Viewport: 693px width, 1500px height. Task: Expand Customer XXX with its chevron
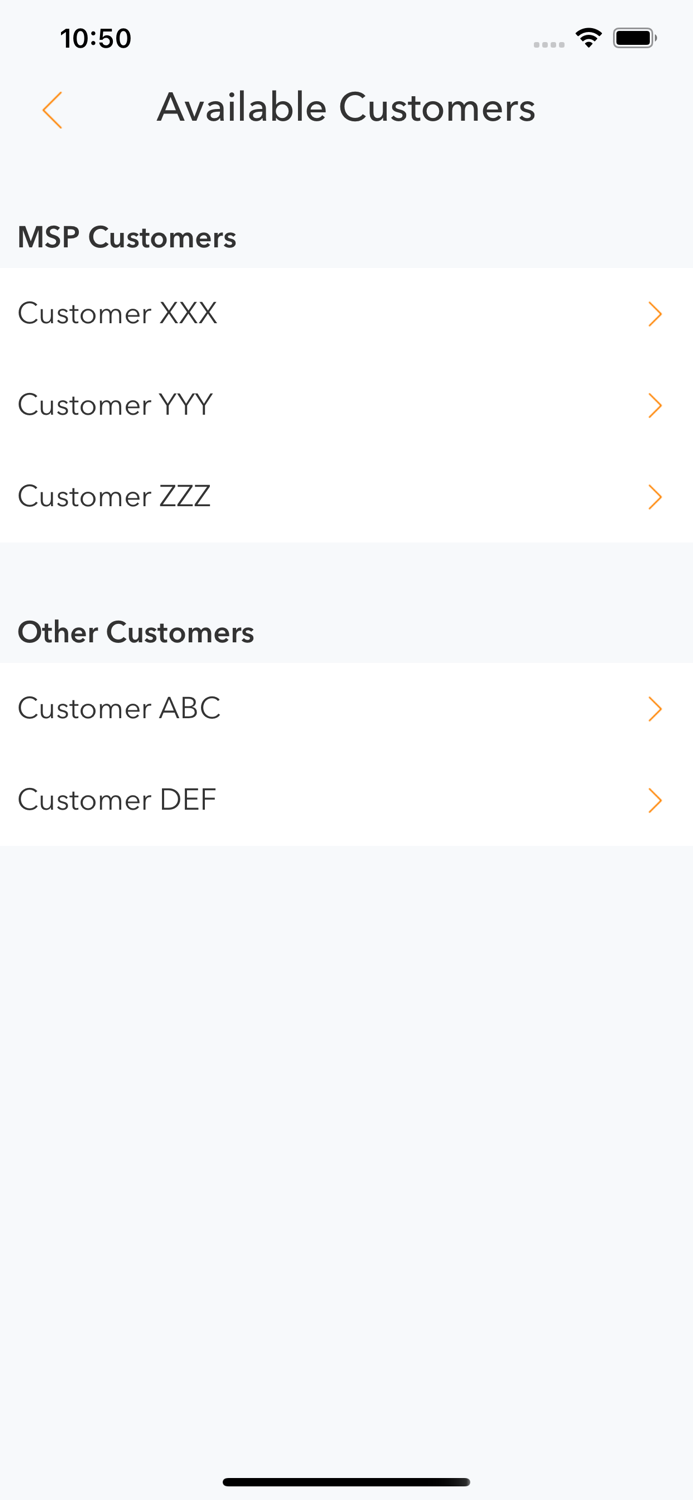[656, 313]
